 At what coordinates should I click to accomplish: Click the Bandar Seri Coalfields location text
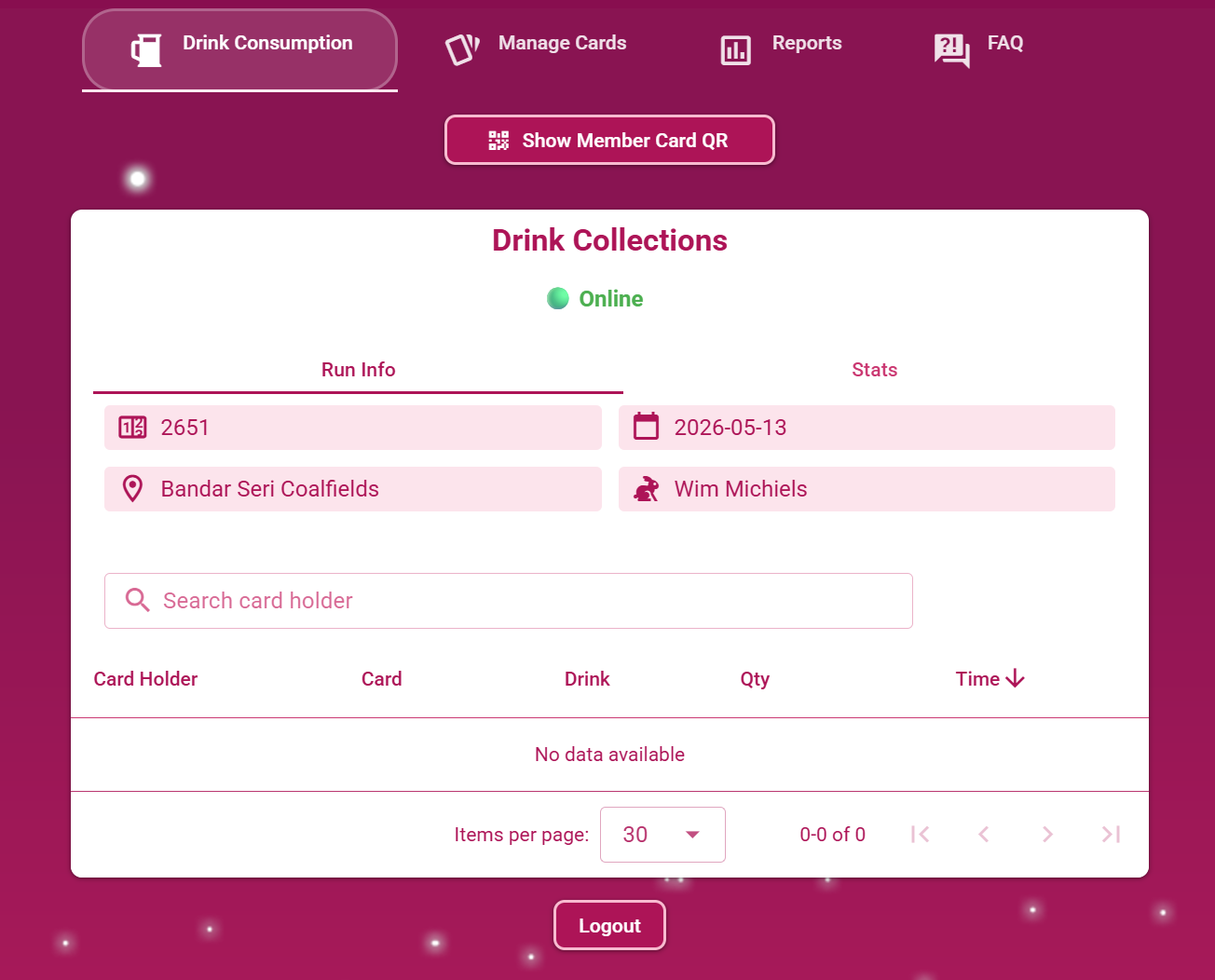click(270, 489)
